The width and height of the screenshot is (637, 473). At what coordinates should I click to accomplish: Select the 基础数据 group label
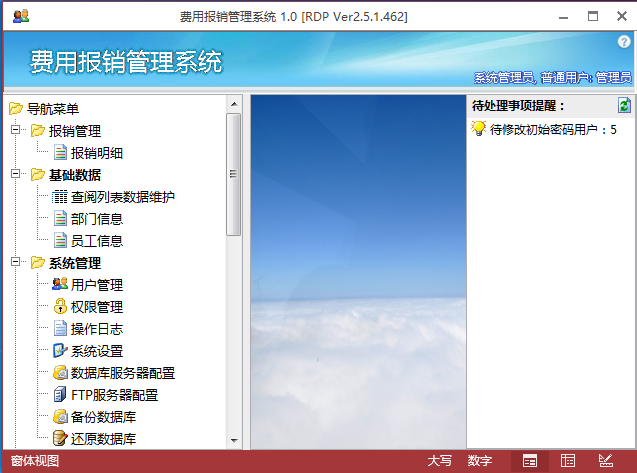75,175
